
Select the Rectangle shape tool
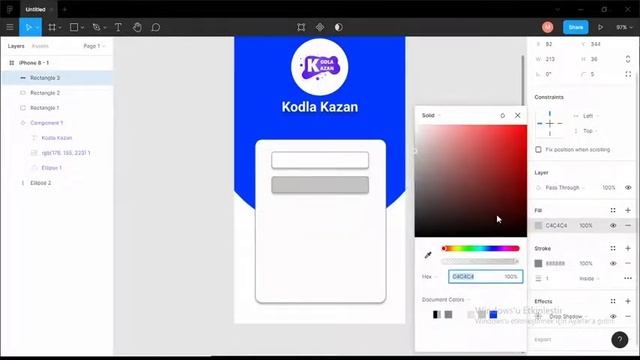[74, 27]
